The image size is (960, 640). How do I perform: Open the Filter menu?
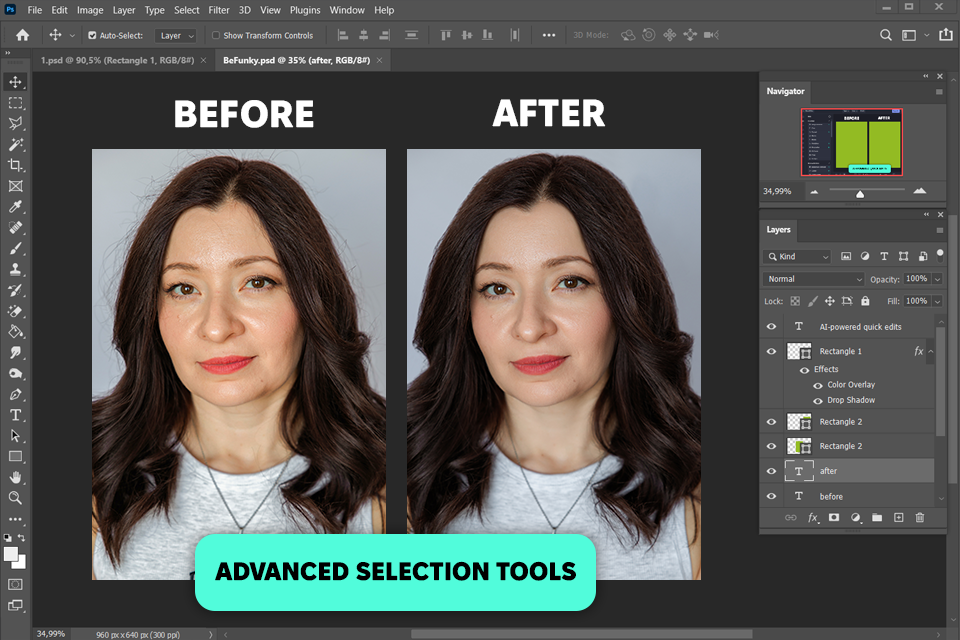pos(219,10)
